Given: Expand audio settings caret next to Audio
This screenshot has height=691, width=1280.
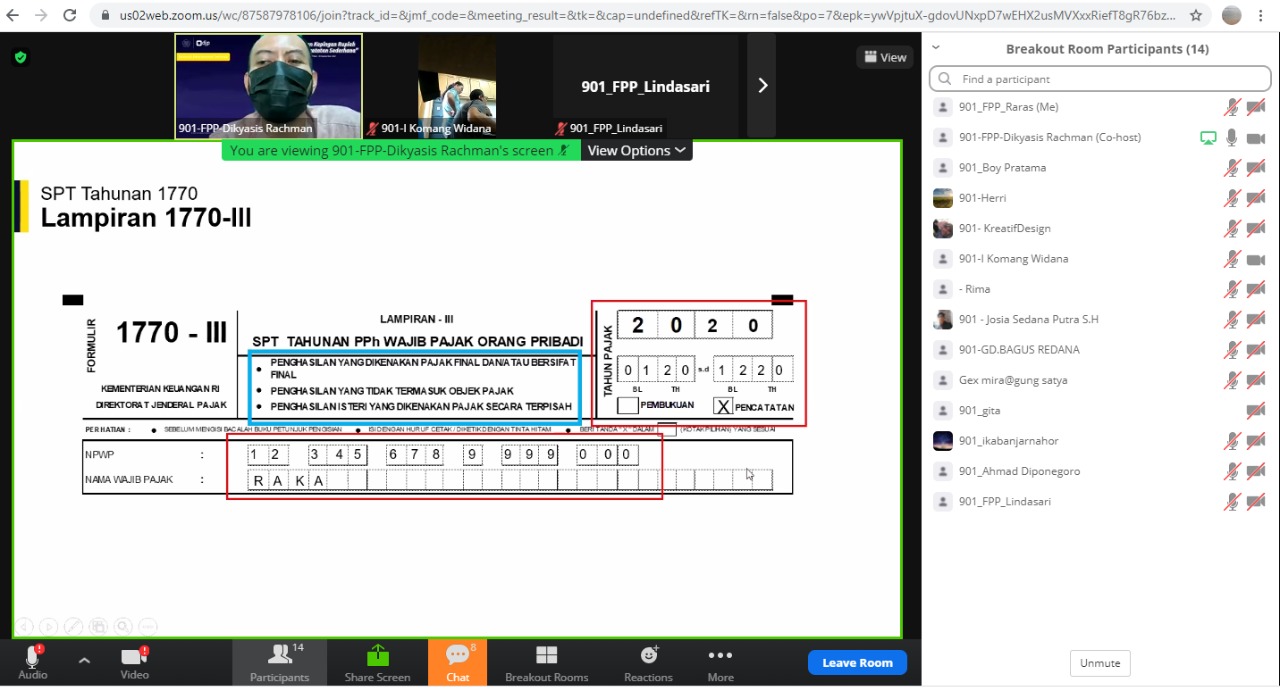Looking at the screenshot, I should [84, 660].
